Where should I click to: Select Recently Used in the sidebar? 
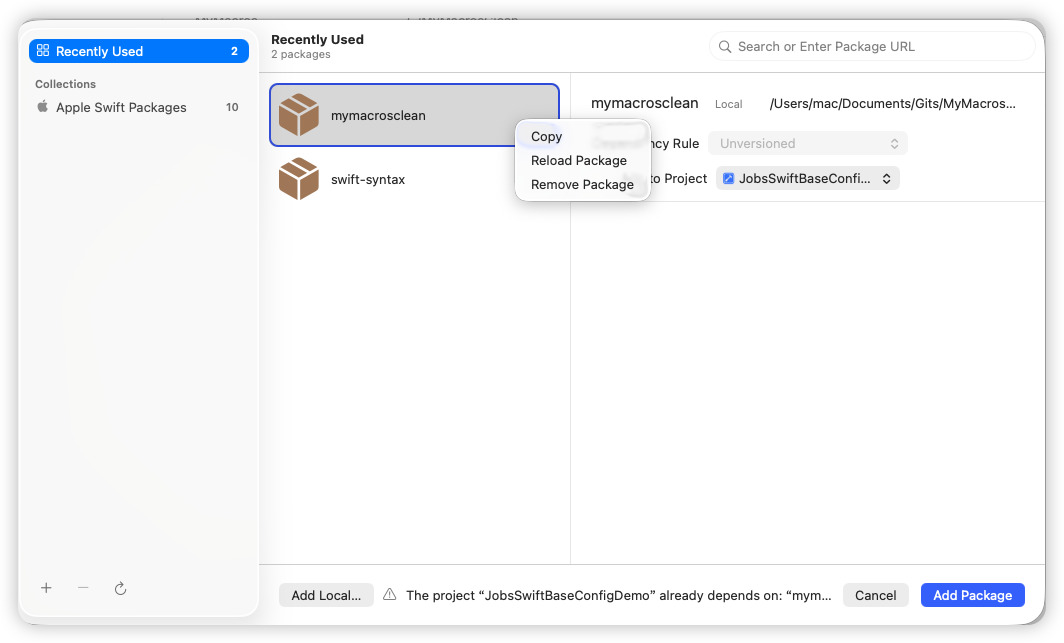point(138,51)
